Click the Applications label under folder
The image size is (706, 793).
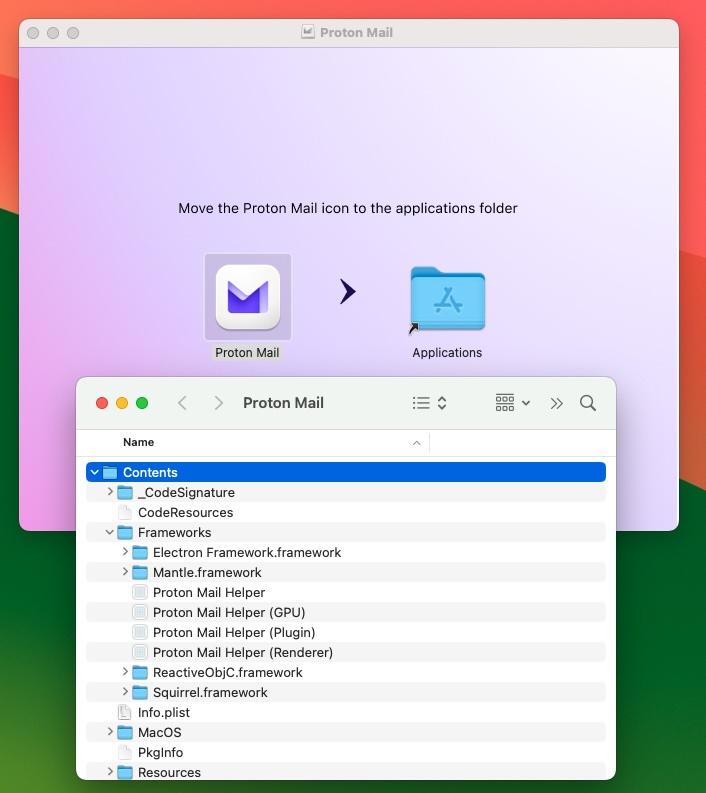pyautogui.click(x=447, y=353)
